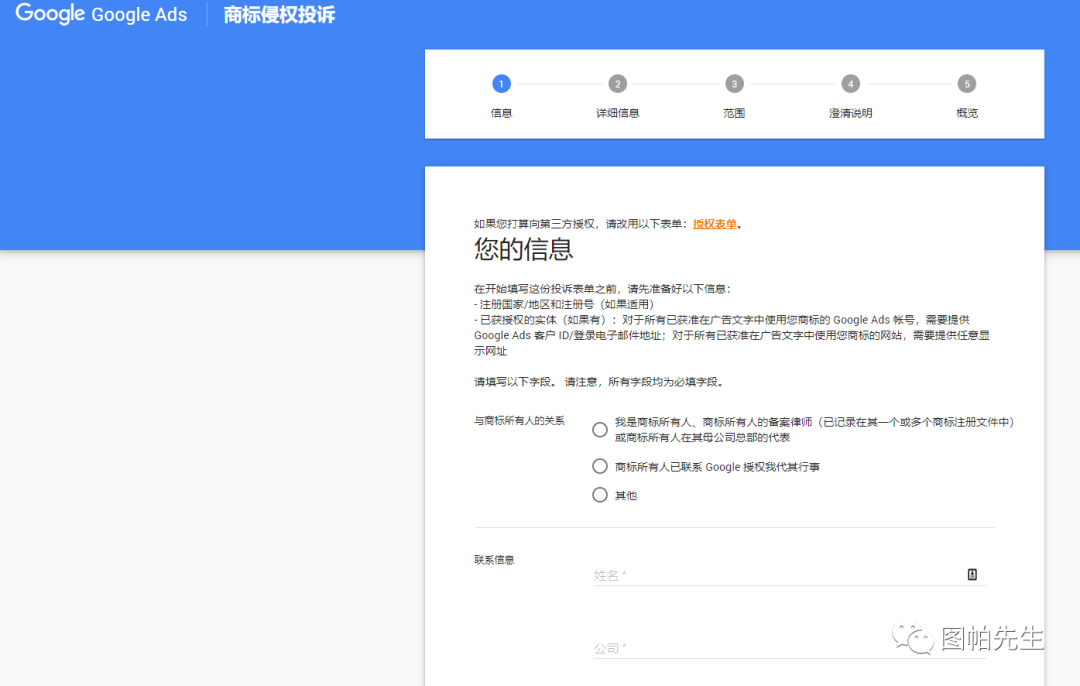1080x686 pixels.
Task: Select the 概览 step label
Action: coord(966,112)
